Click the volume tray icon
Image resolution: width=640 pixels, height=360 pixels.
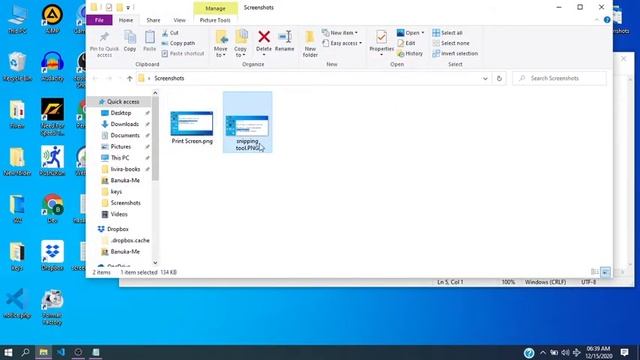pos(565,352)
